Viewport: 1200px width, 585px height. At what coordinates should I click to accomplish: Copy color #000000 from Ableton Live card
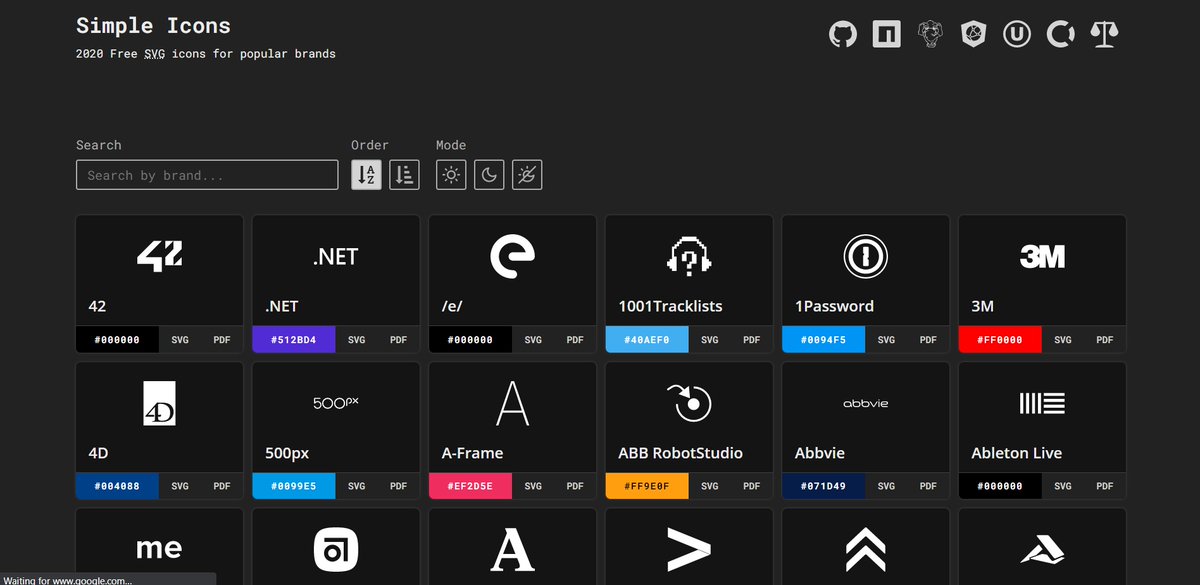click(x=1000, y=486)
